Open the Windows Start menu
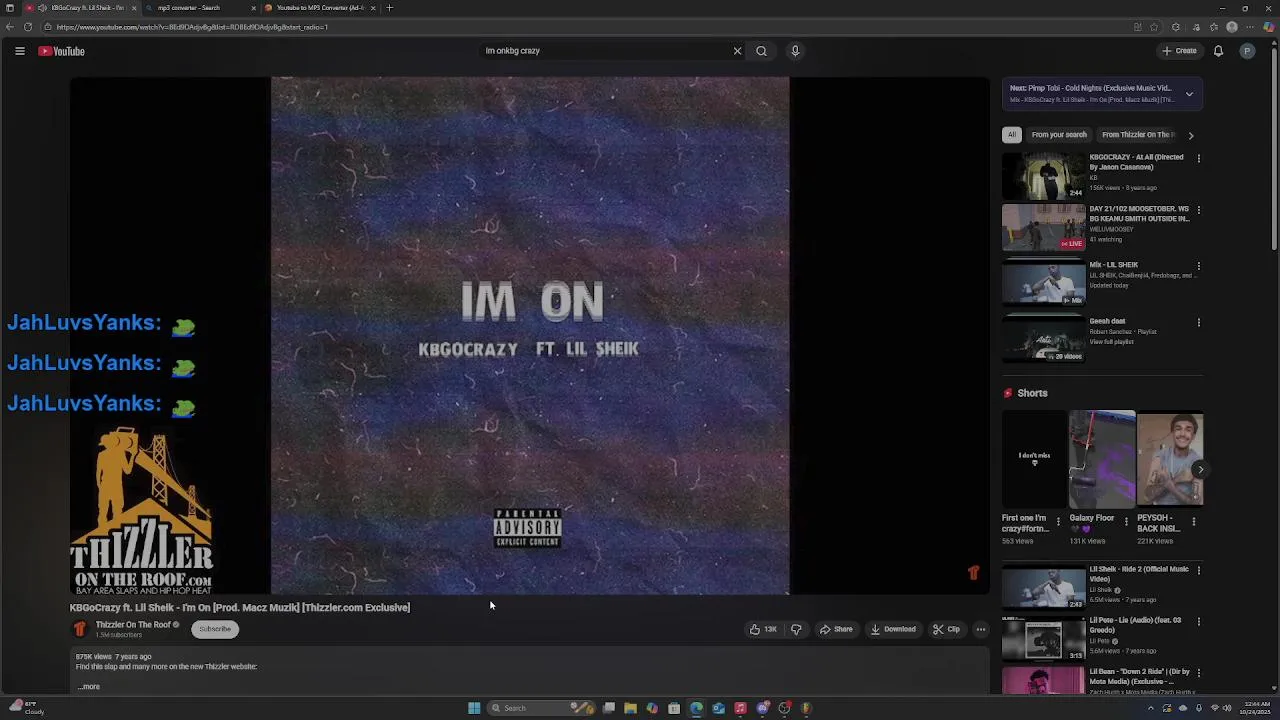The height and width of the screenshot is (720, 1280). point(474,708)
